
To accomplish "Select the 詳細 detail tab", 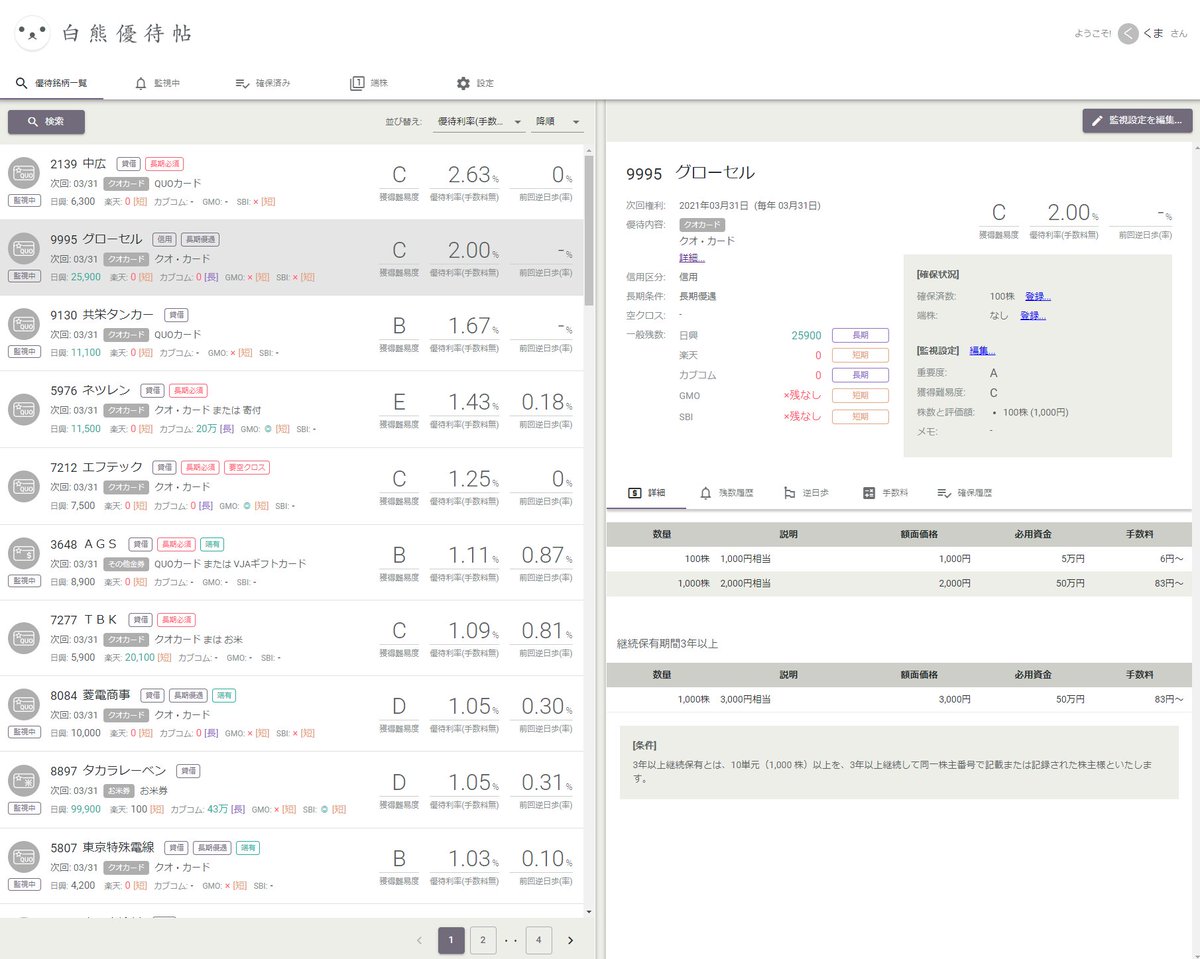I will [x=646, y=493].
